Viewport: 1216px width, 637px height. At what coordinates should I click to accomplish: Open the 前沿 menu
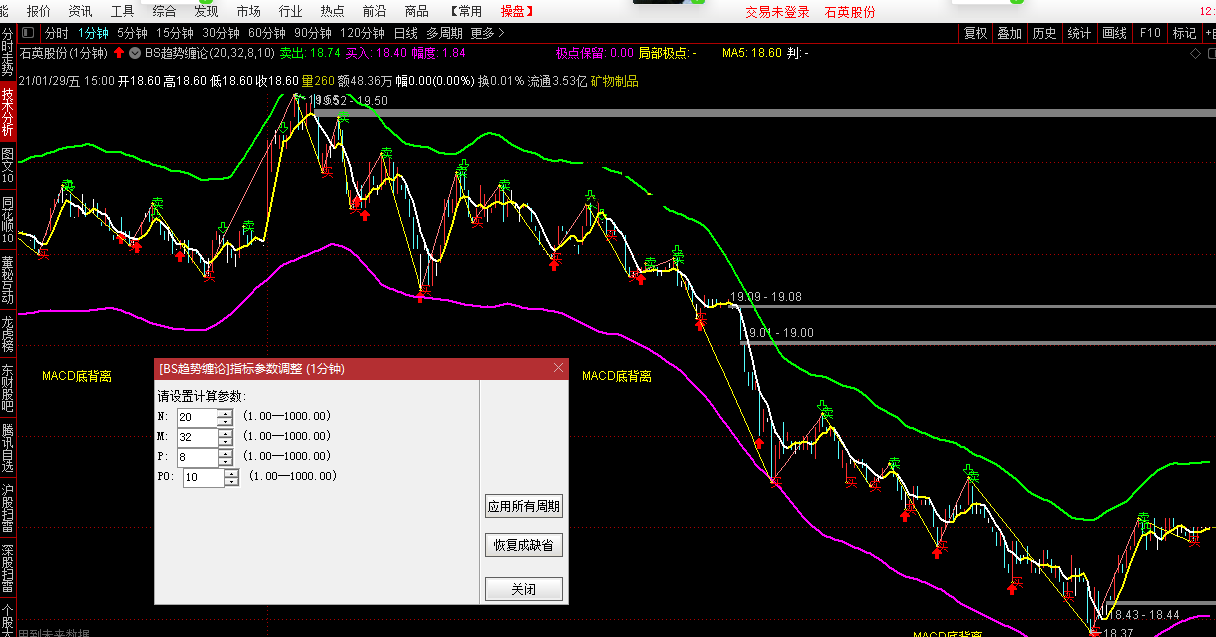[x=375, y=11]
